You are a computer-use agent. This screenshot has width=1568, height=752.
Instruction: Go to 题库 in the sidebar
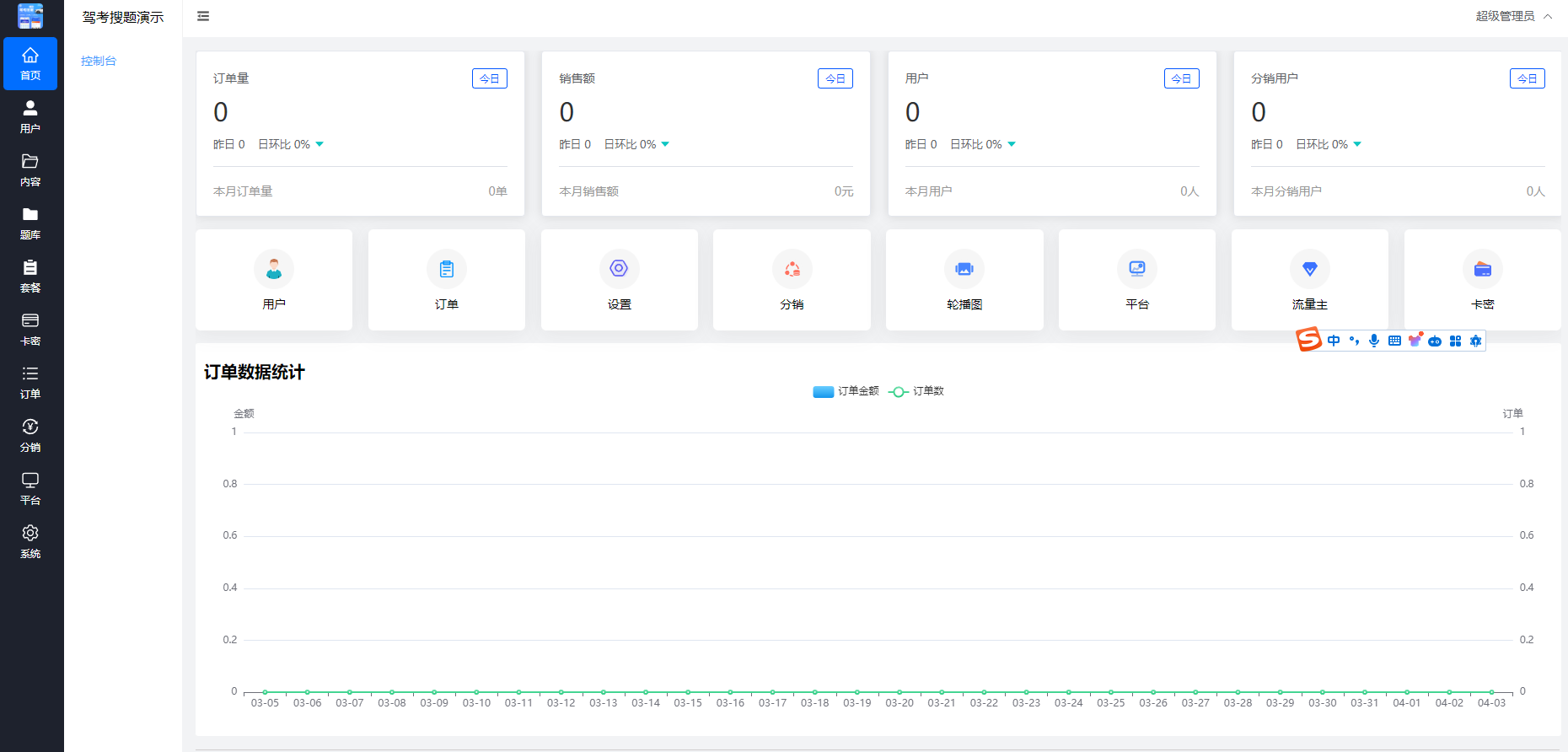pos(30,223)
